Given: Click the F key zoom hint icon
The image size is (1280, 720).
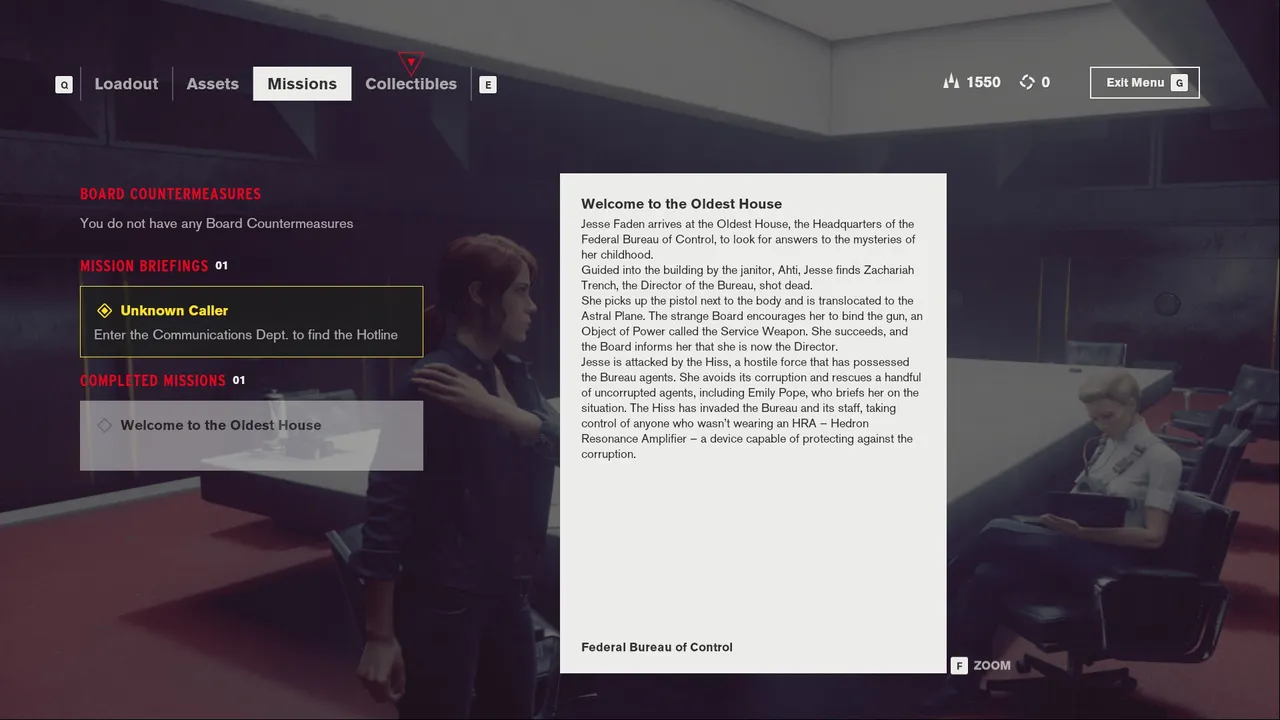Looking at the screenshot, I should click(959, 665).
